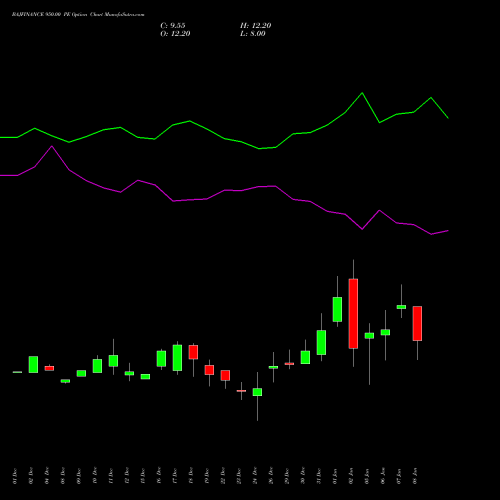The width and height of the screenshot is (500, 500).
Task: Click the green line's highest peak
Action: (x=362, y=93)
